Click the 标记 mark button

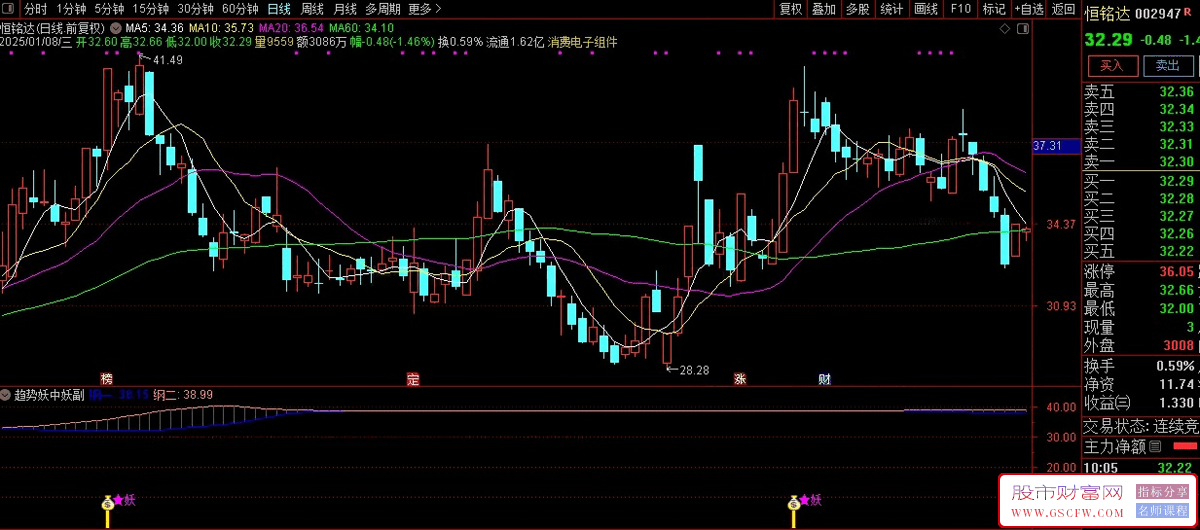994,9
